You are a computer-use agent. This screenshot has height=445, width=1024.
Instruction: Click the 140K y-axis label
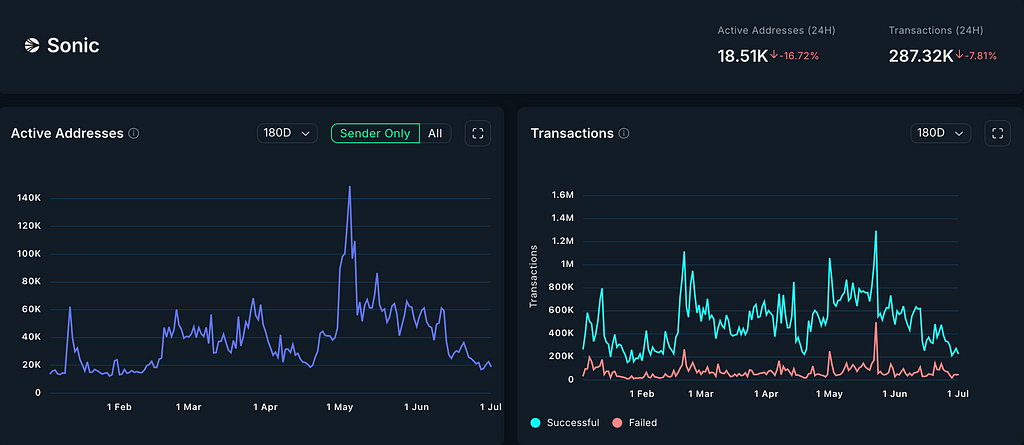pyautogui.click(x=29, y=198)
